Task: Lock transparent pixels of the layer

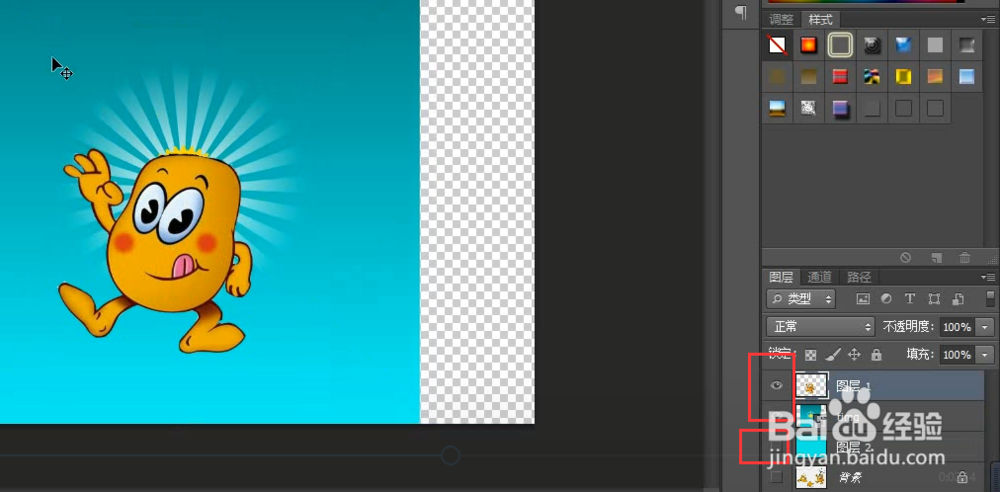Action: tap(811, 355)
